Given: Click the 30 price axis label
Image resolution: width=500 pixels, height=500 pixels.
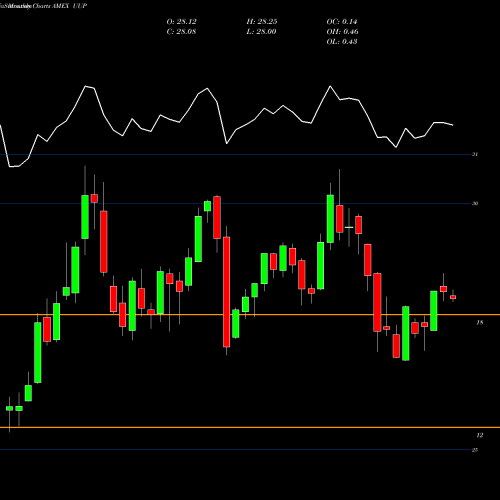Looking at the screenshot, I should tap(475, 203).
